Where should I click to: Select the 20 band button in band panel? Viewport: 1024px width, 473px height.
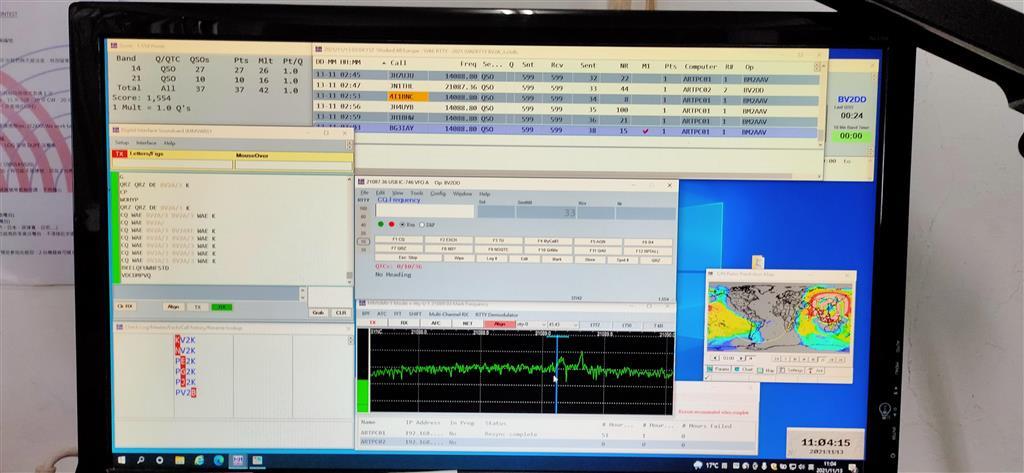click(x=364, y=233)
